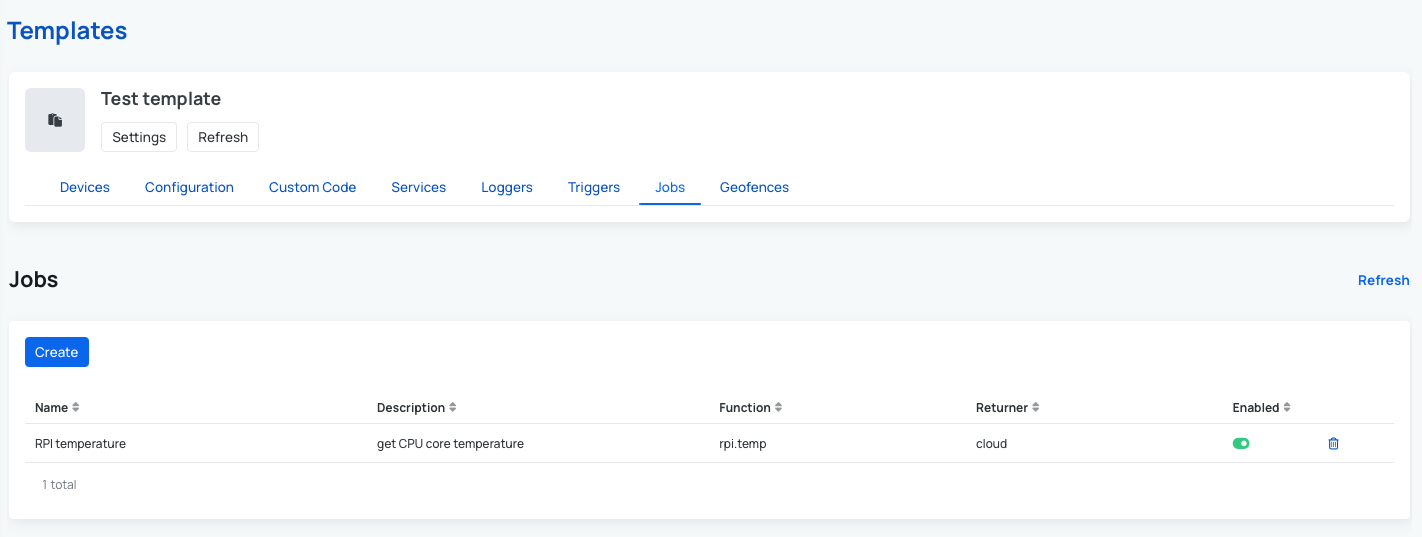
Task: Open the Devices tab
Action: coord(85,187)
